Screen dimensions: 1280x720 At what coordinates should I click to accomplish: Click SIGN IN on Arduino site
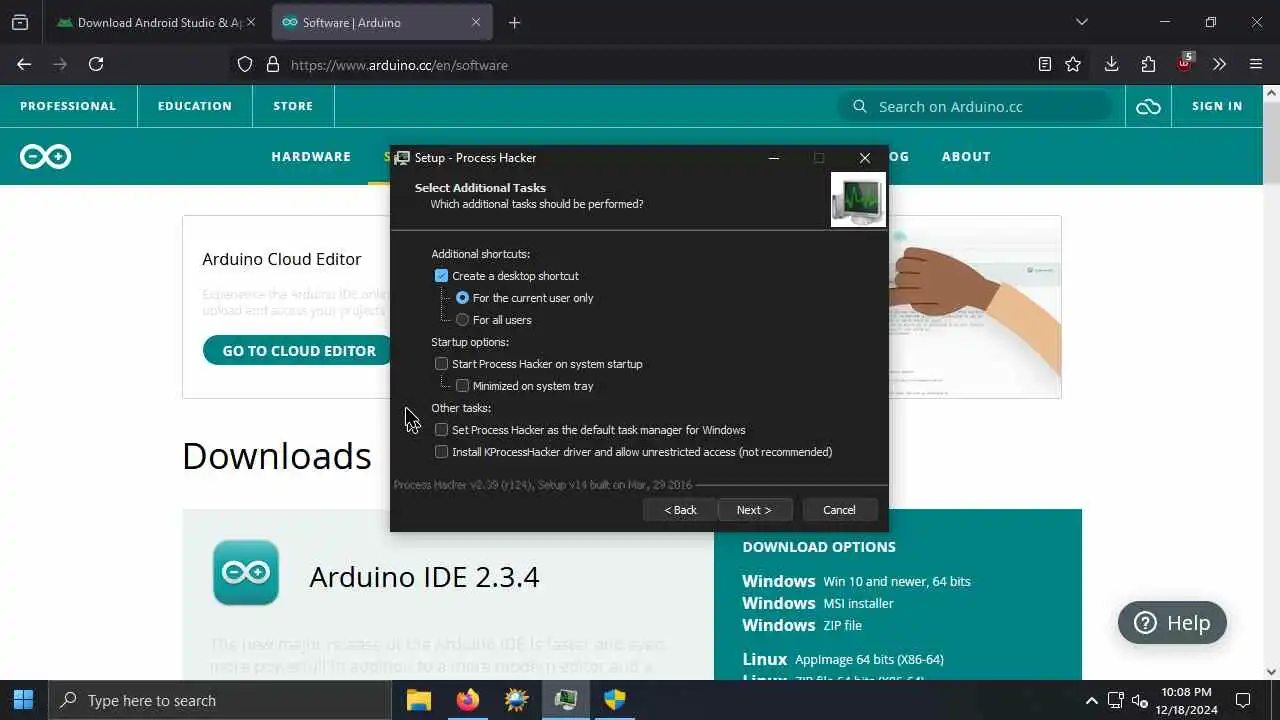[1217, 106]
